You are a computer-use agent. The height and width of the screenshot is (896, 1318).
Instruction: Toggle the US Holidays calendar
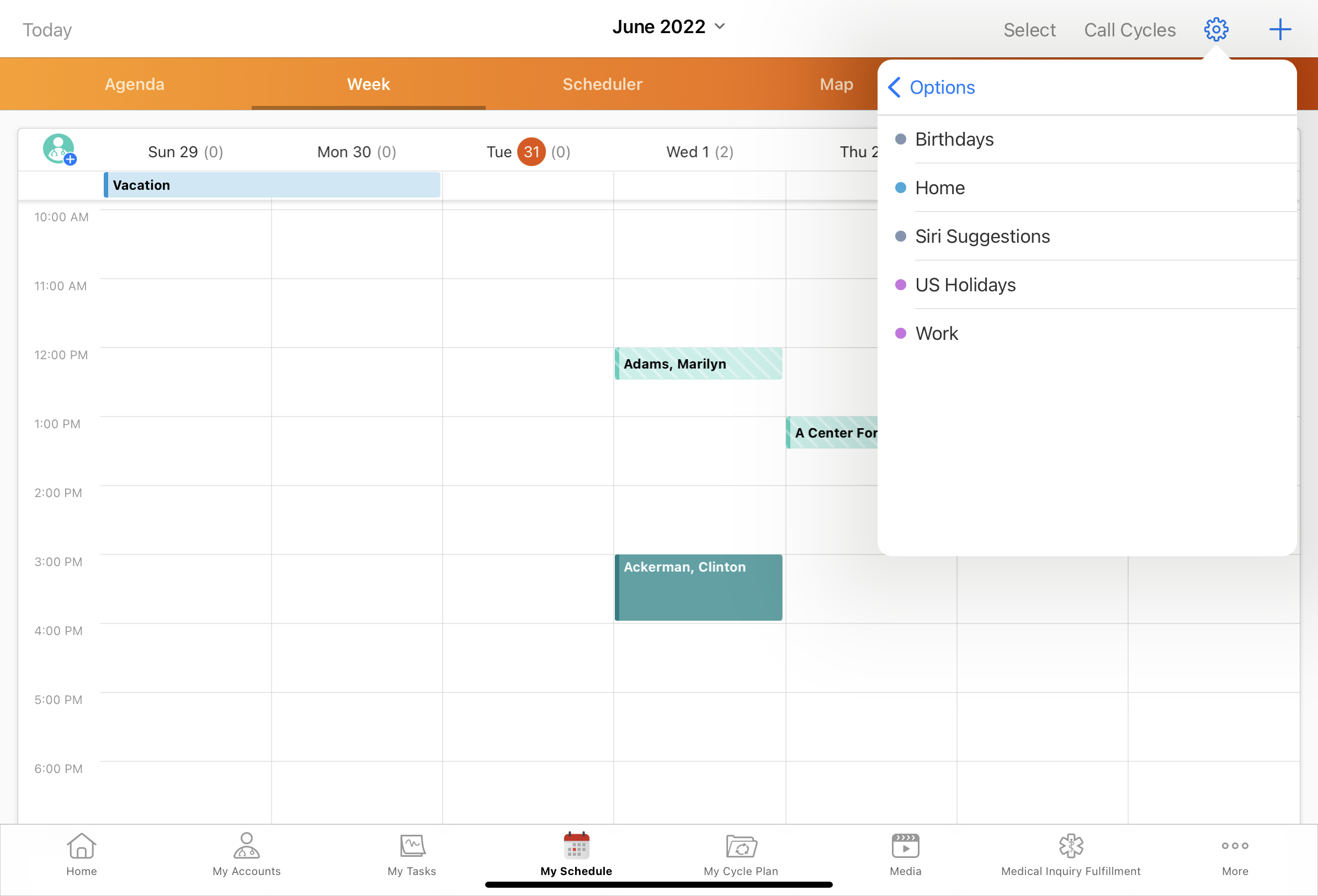point(965,285)
